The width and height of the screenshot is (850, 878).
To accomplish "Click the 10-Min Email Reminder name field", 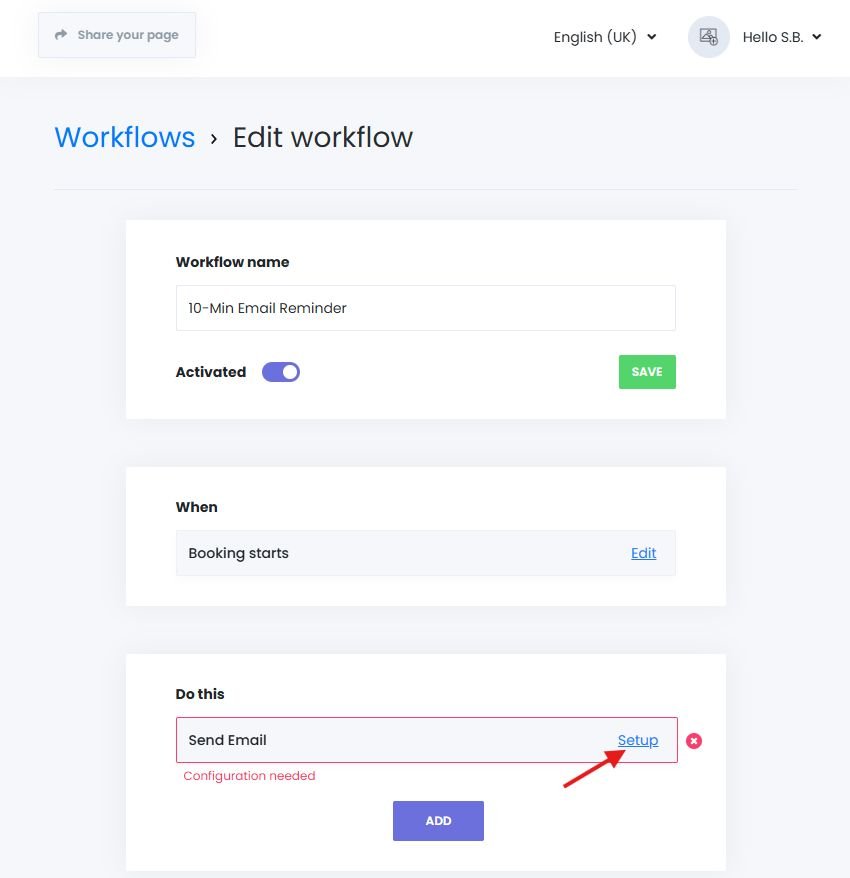I will (425, 308).
